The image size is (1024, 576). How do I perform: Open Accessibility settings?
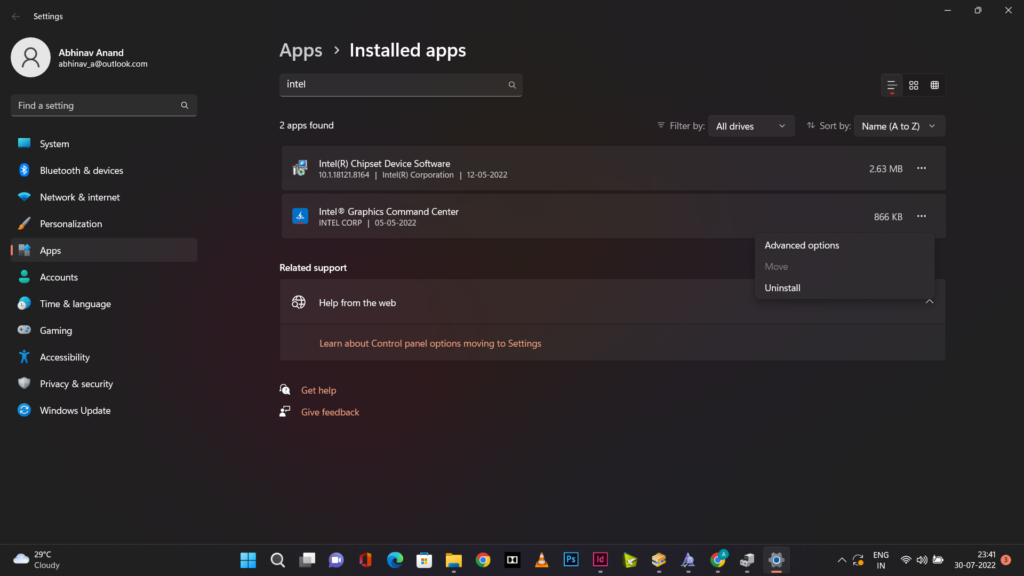tap(104, 357)
